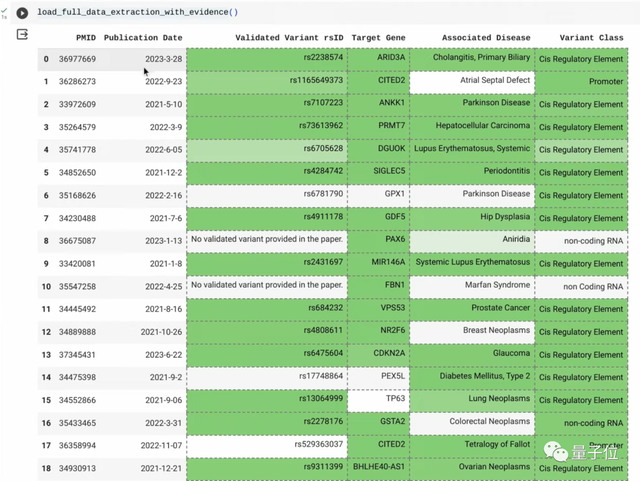Click Systemic Lupus Erythematosus cell
The height and width of the screenshot is (481, 640).
(472, 264)
